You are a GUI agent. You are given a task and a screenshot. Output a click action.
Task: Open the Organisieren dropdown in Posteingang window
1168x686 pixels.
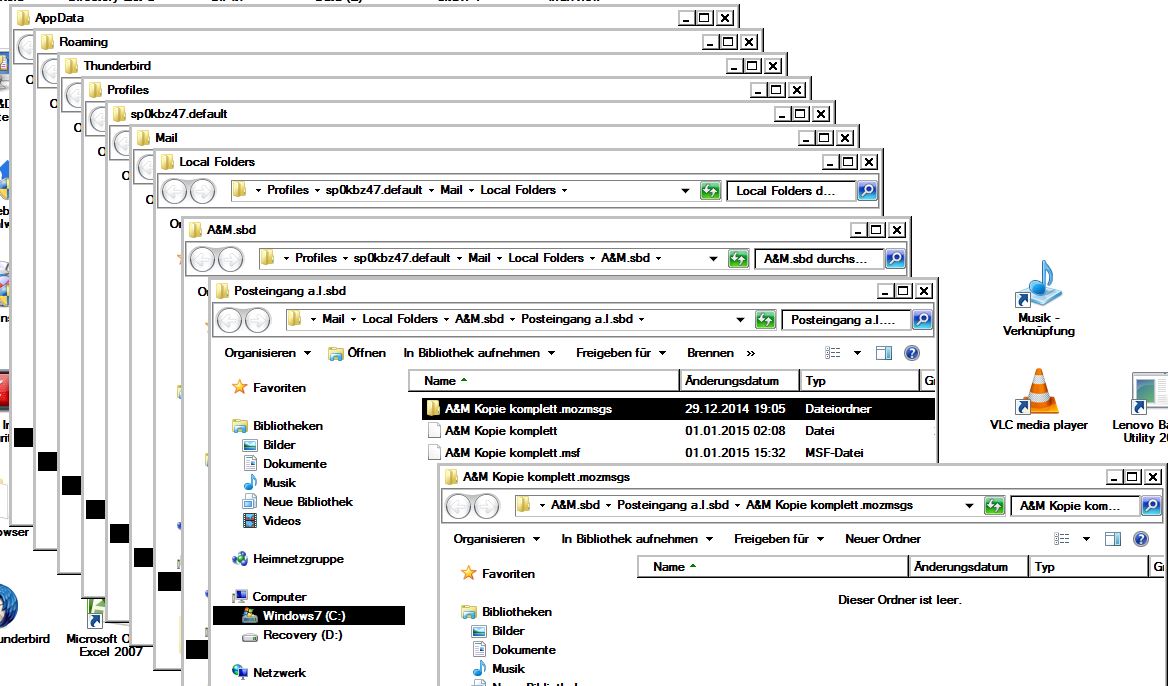pos(267,353)
